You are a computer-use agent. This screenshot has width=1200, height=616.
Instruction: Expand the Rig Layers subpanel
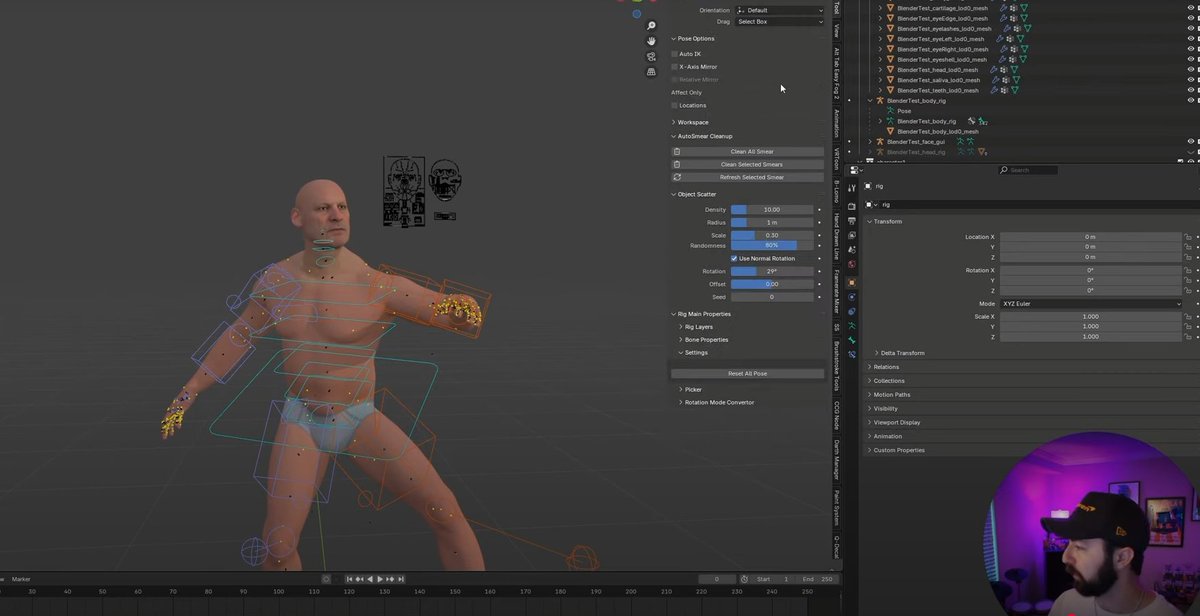point(698,327)
